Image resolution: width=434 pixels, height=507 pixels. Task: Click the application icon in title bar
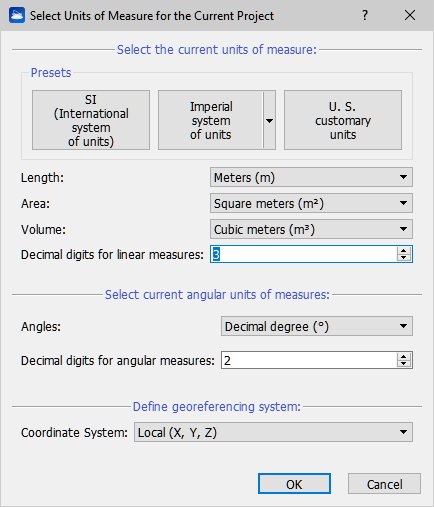17,15
